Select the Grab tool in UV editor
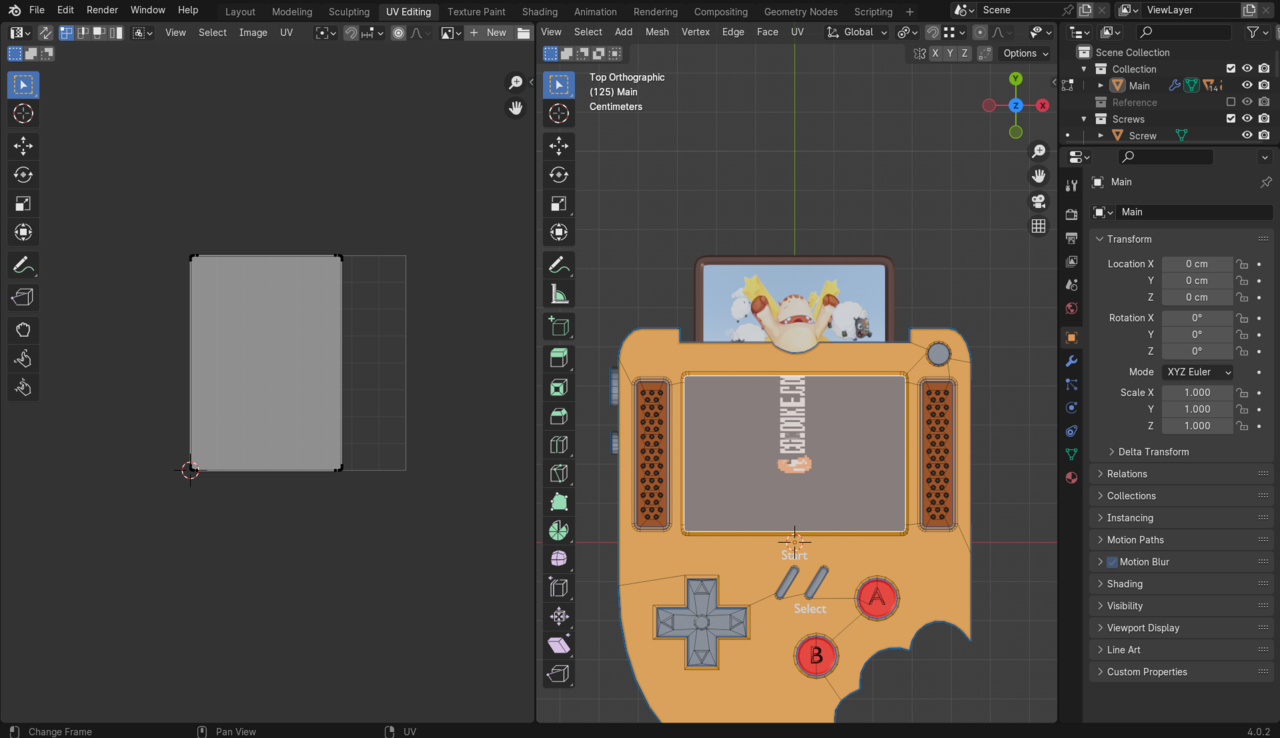Viewport: 1280px width, 738px height. (23, 330)
